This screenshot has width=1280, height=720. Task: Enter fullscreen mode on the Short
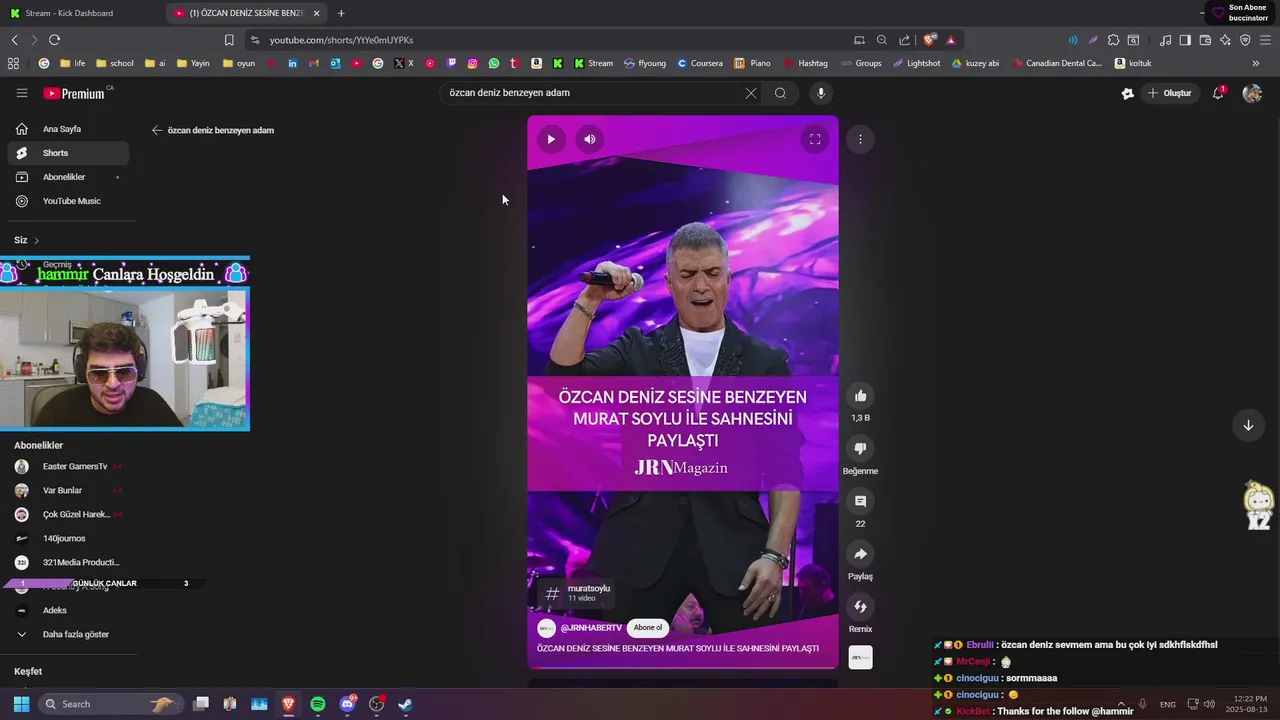(815, 139)
